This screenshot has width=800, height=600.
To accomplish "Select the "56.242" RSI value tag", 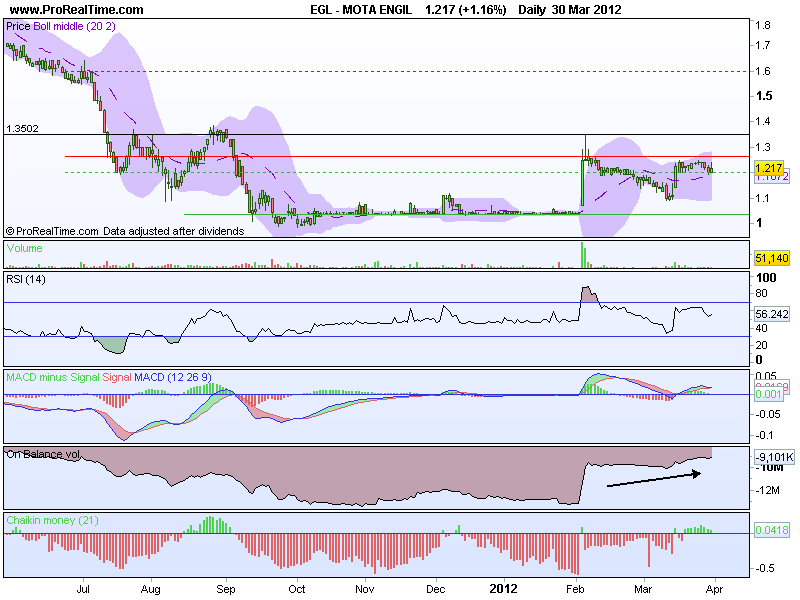I will click(x=772, y=314).
